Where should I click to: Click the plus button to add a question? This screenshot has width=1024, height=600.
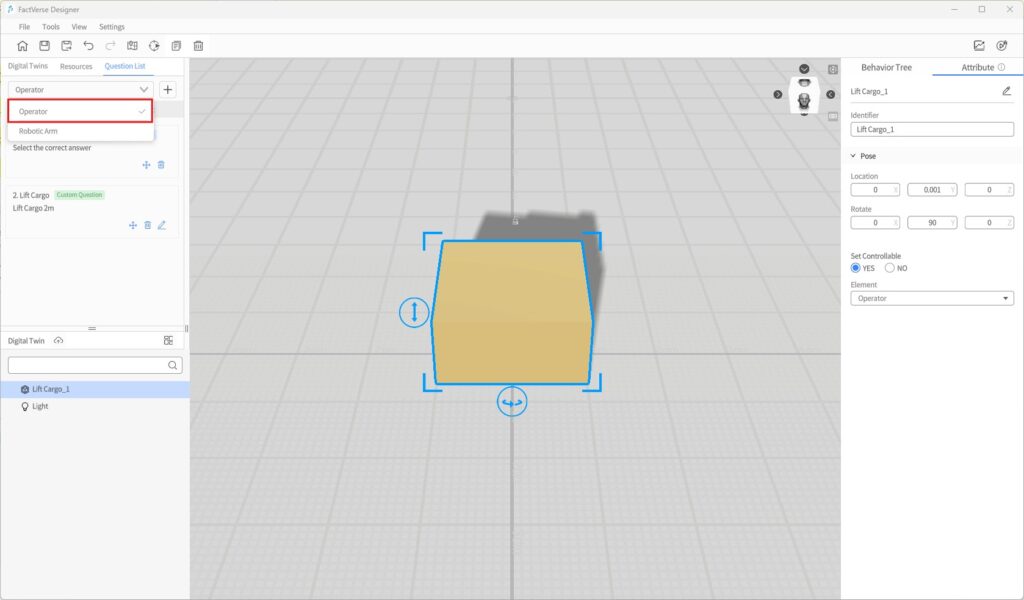click(168, 90)
